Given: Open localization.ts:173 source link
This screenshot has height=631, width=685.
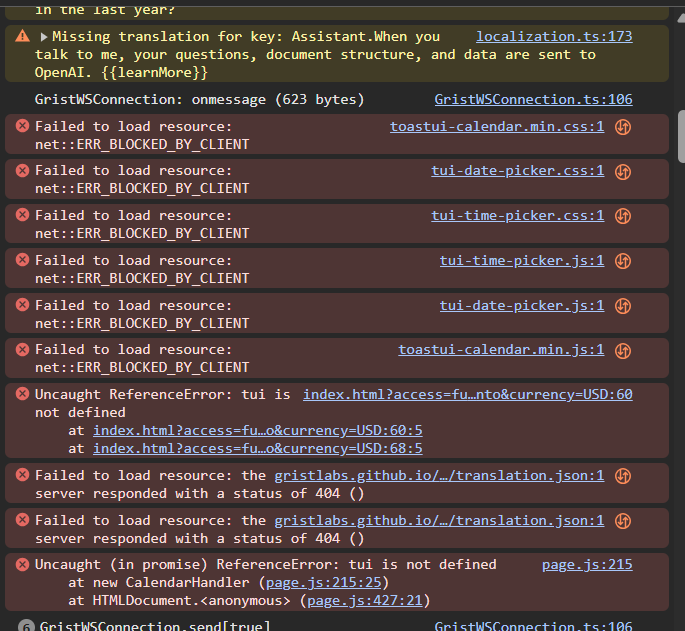Looking at the screenshot, I should 554,36.
